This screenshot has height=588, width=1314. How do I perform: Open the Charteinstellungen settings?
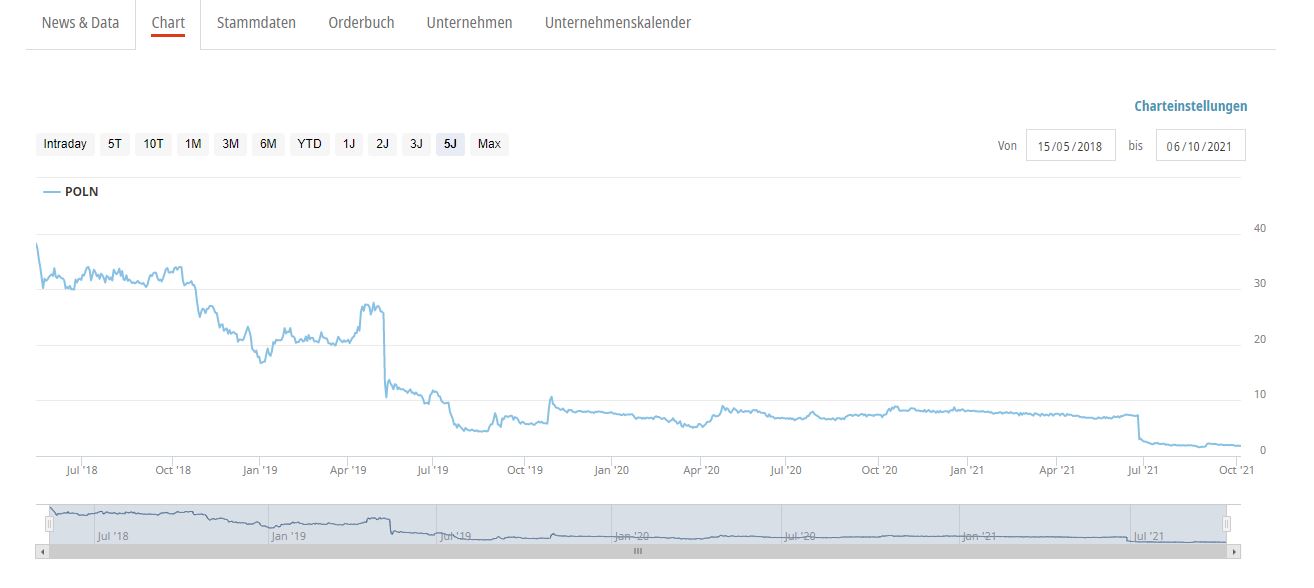[1190, 105]
